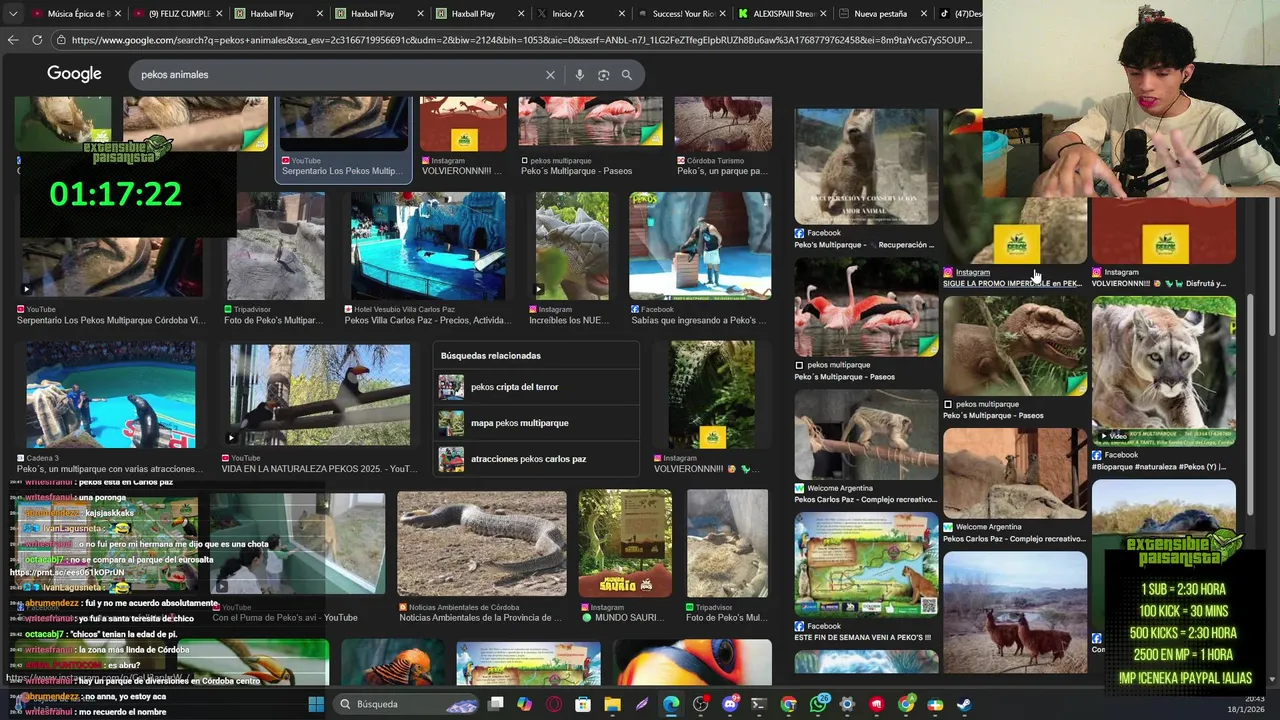
Task: Open related search pekos cripta del terror
Action: click(538, 387)
